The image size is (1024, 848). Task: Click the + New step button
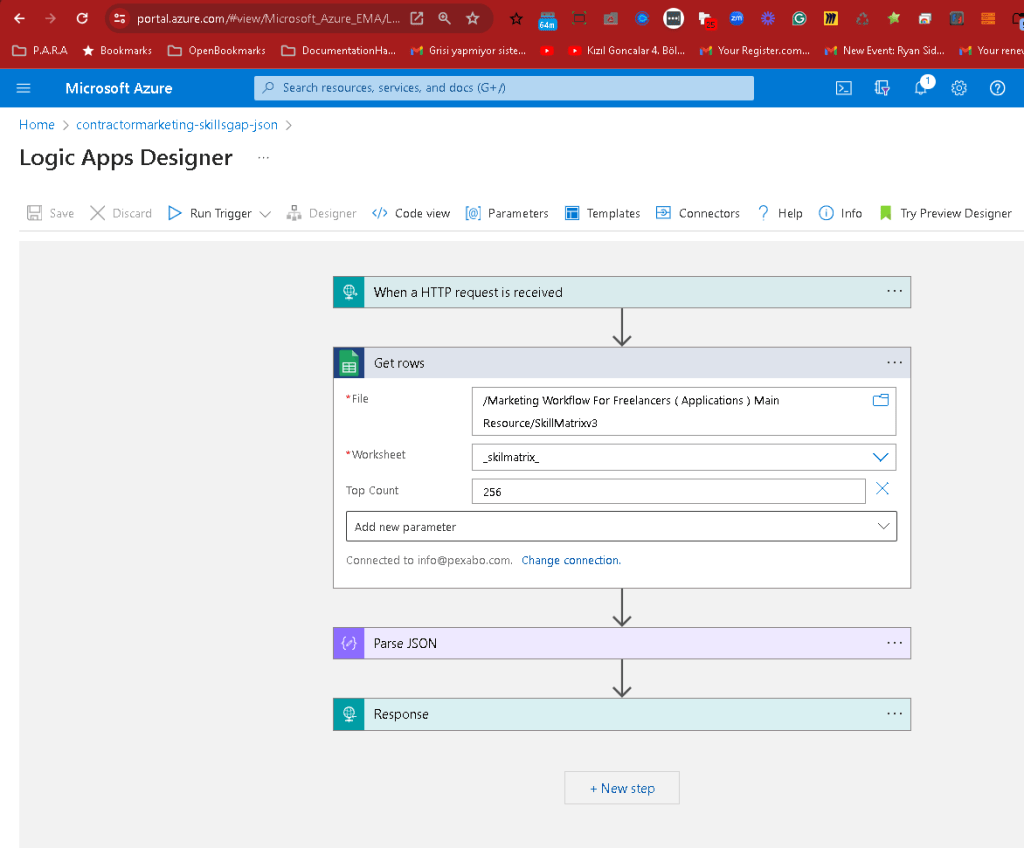pyautogui.click(x=622, y=788)
